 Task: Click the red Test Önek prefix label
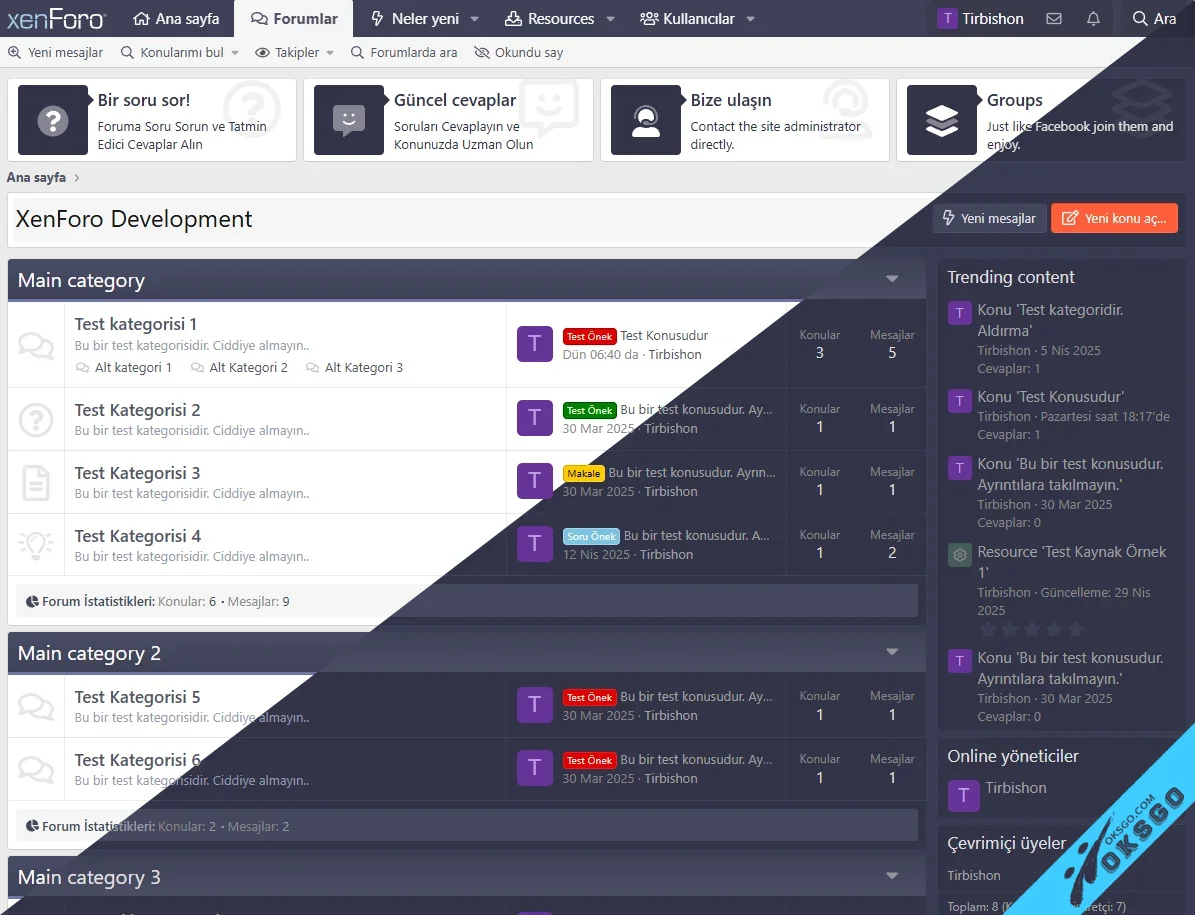click(589, 337)
